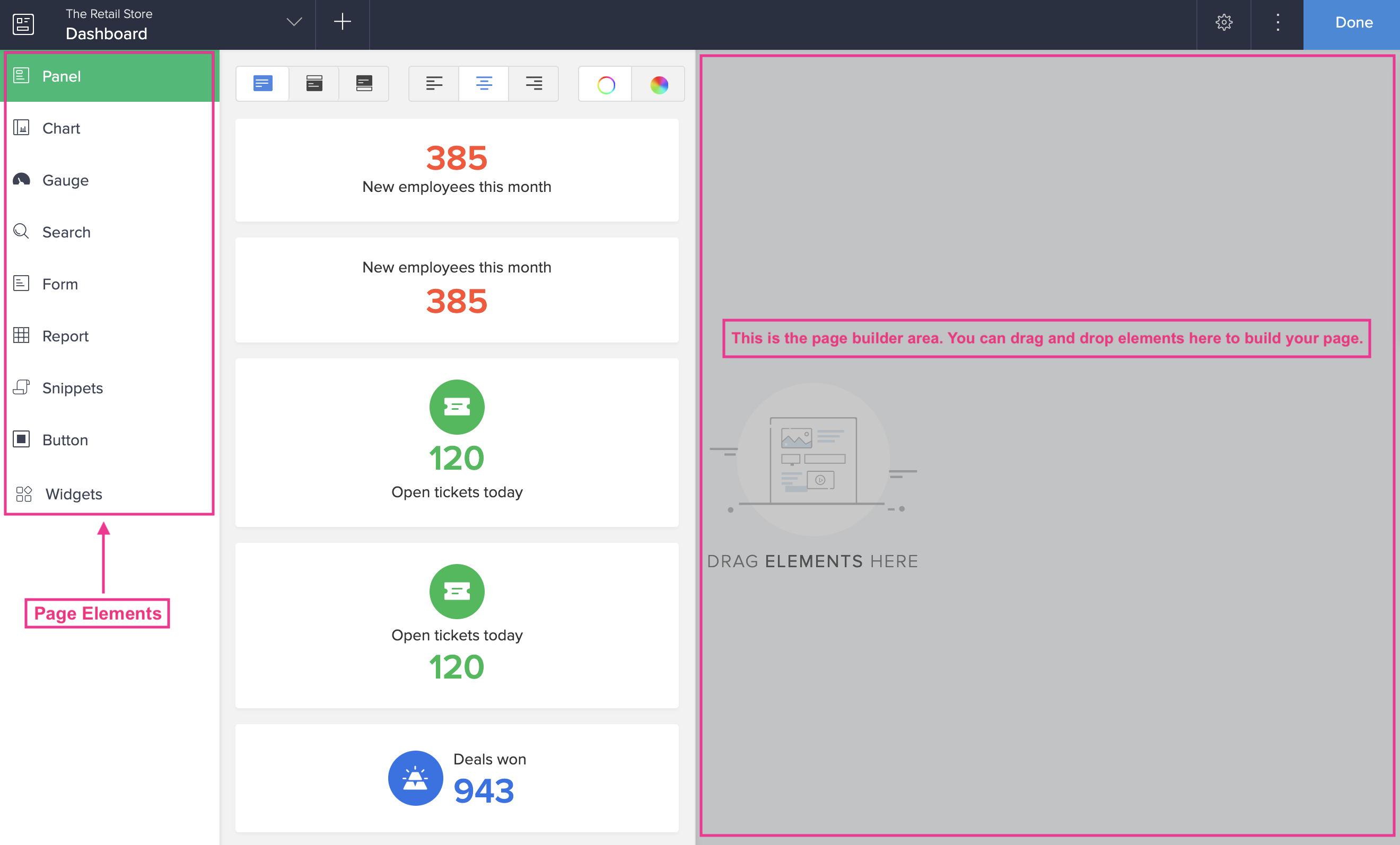Select Chart in the elements sidebar
This screenshot has width=1400, height=845.
pos(61,128)
